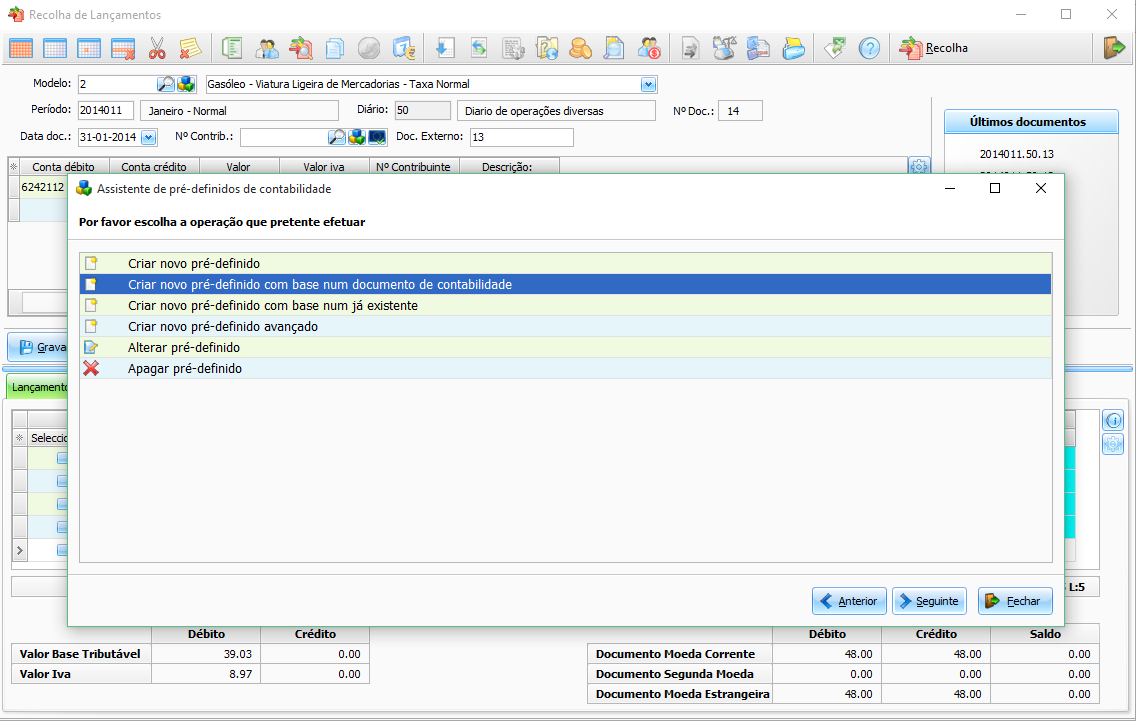This screenshot has height=721, width=1136.
Task: Click the Lançamentos tab behind the dialog
Action: click(x=37, y=387)
